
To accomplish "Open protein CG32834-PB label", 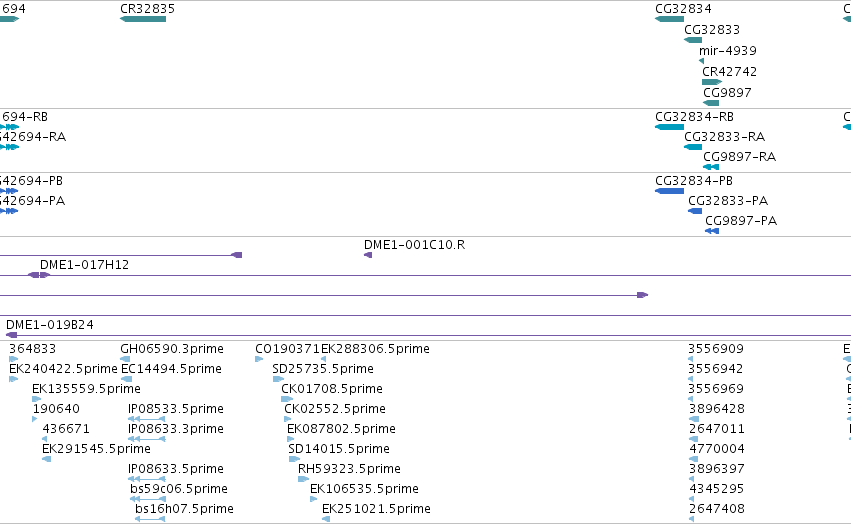I will 694,181.
